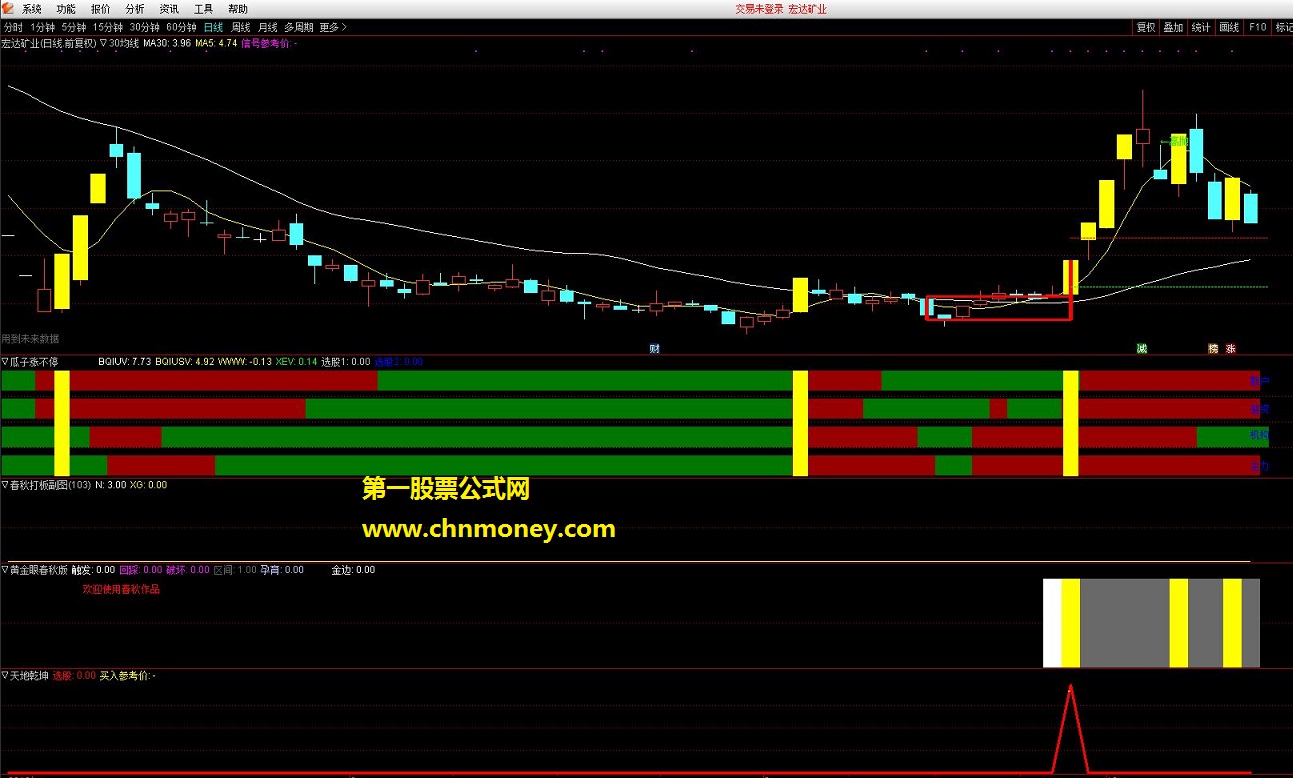Screen dimensions: 1293x778
Task: Click the 画线 drawing button
Action: pos(1230,27)
